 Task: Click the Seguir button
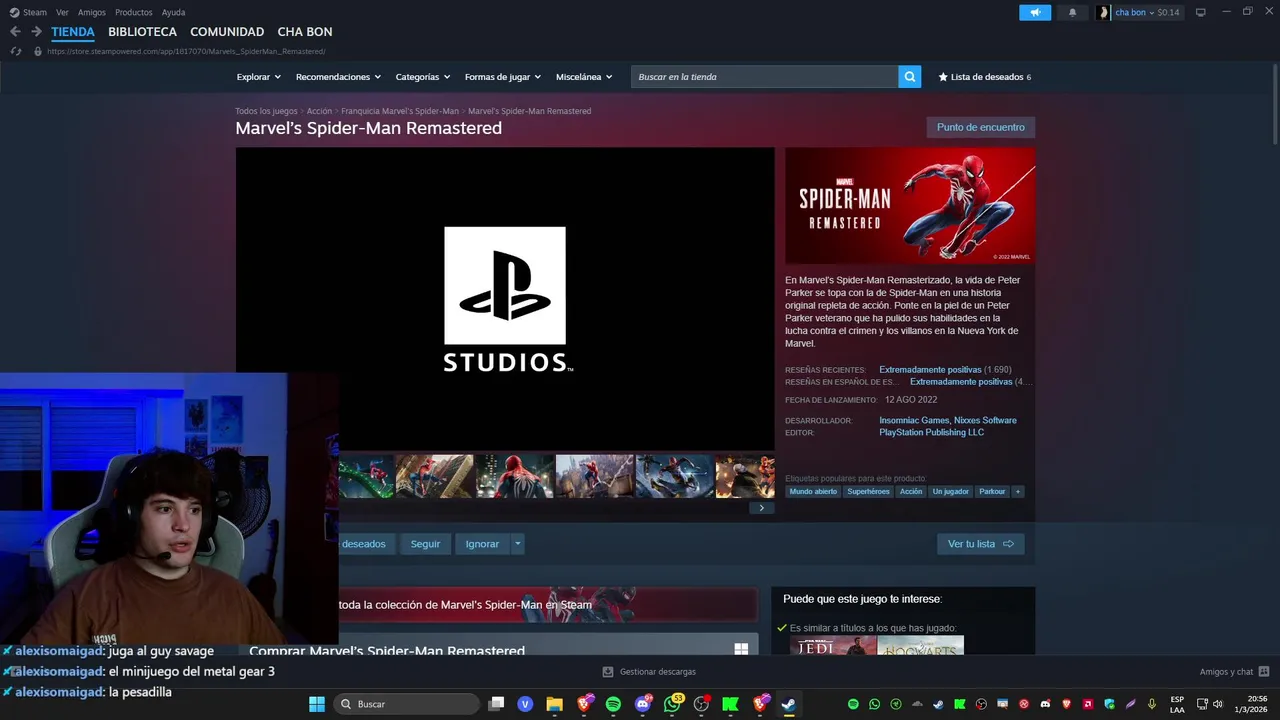pos(425,544)
